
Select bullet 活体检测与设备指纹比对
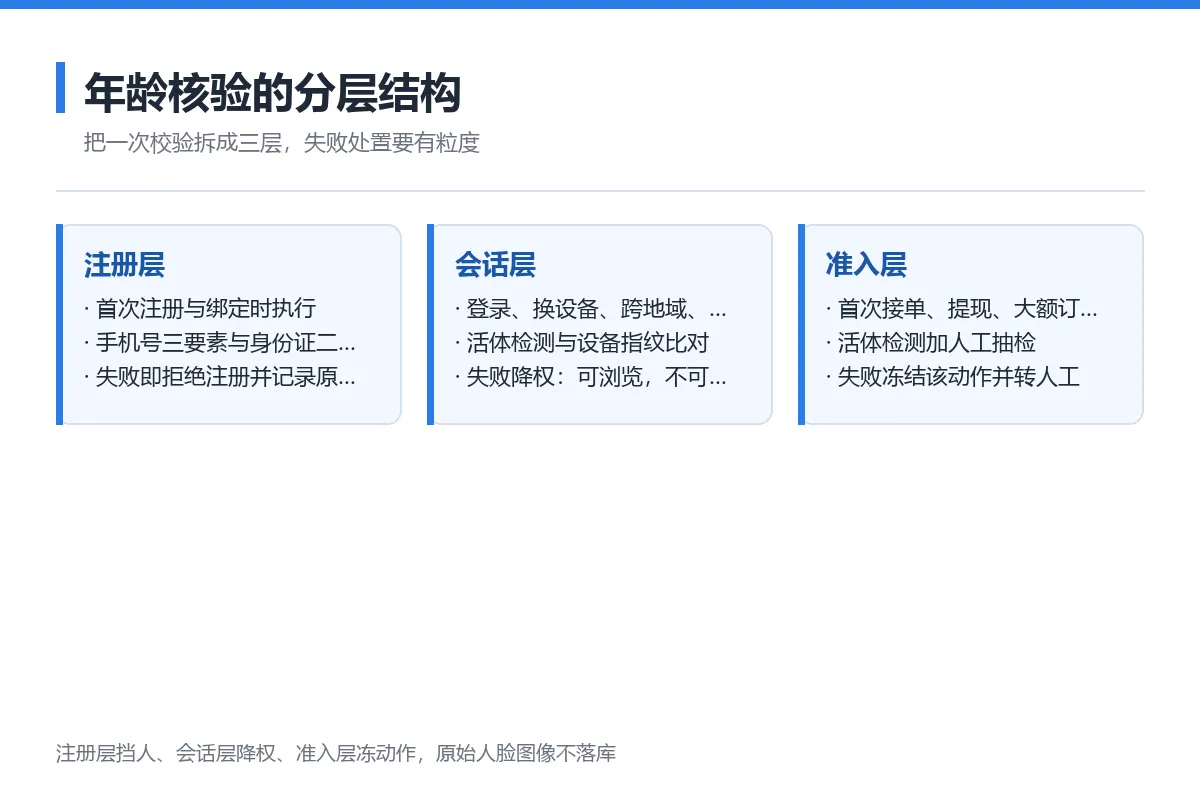pyautogui.click(x=582, y=343)
